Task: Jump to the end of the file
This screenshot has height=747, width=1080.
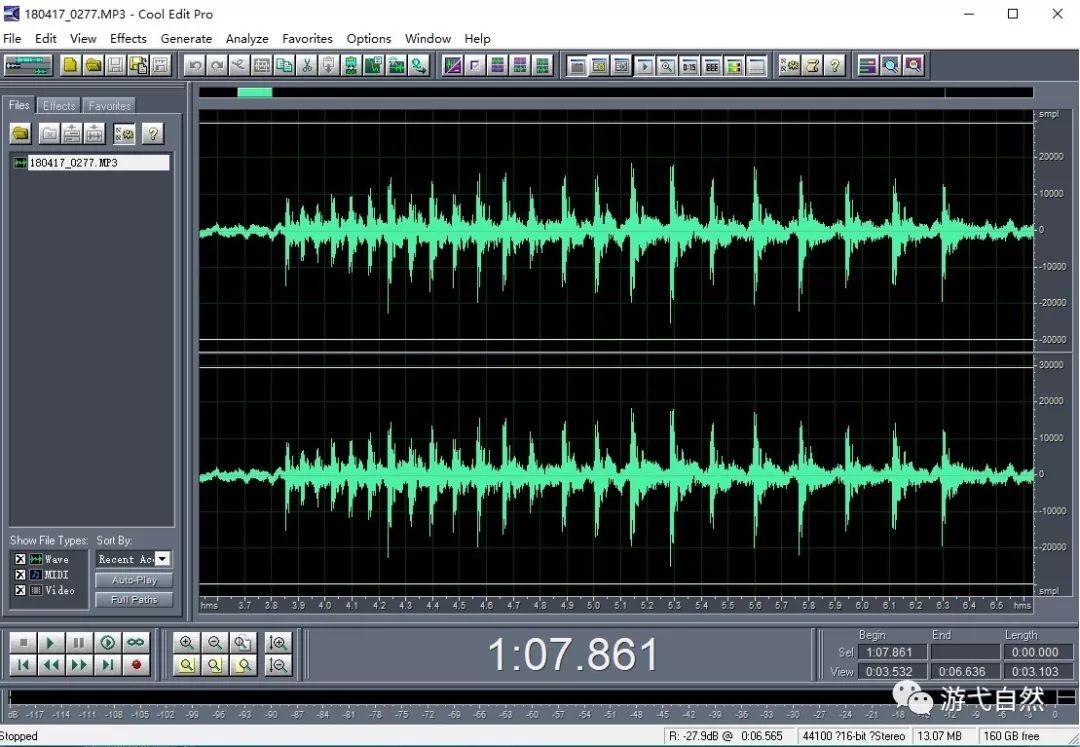Action: click(x=107, y=665)
